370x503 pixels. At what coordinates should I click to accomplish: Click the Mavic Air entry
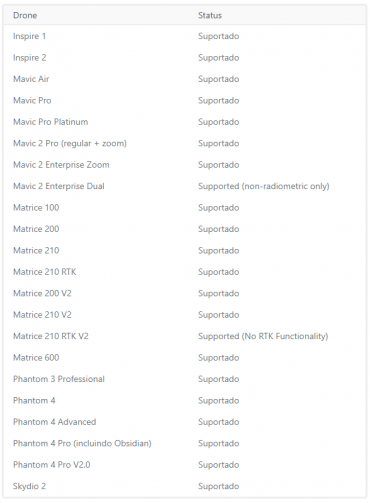pos(31,79)
